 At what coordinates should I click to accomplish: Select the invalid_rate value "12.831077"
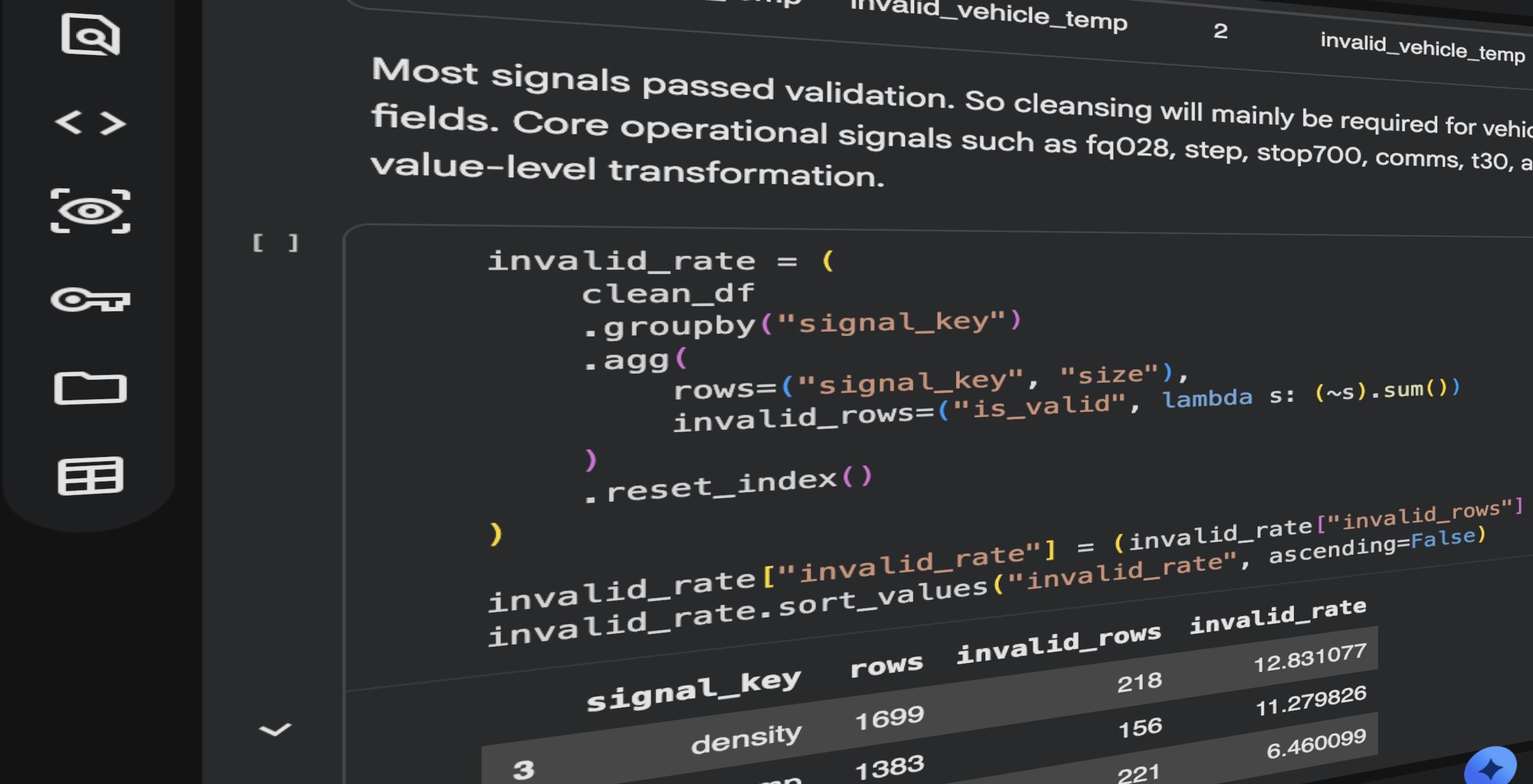coord(1310,658)
